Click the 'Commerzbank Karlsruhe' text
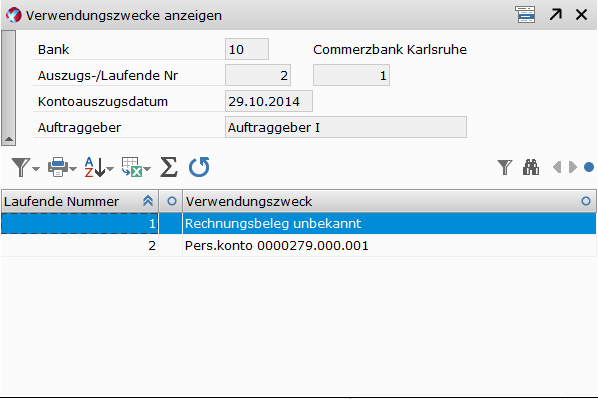Image resolution: width=598 pixels, height=399 pixels. coord(390,49)
